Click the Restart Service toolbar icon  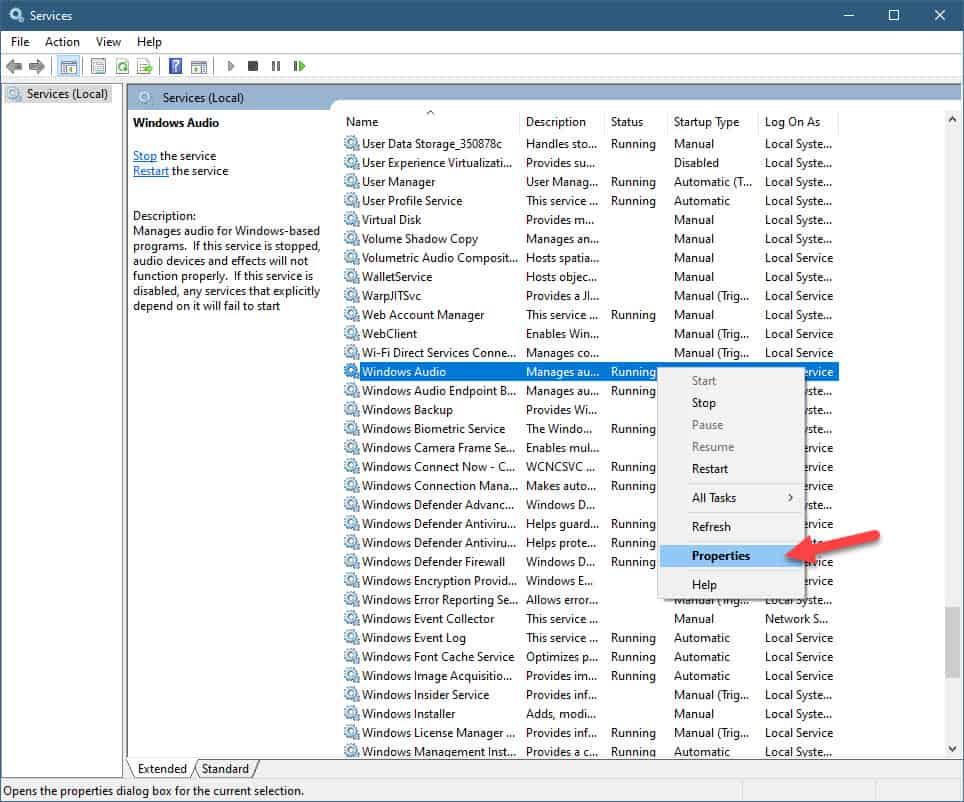(x=299, y=66)
